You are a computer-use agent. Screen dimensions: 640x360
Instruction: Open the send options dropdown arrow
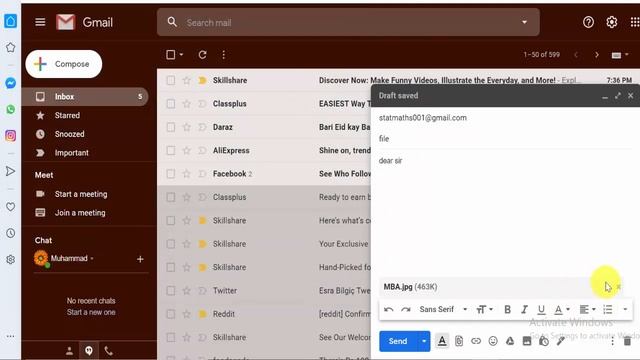coord(424,341)
